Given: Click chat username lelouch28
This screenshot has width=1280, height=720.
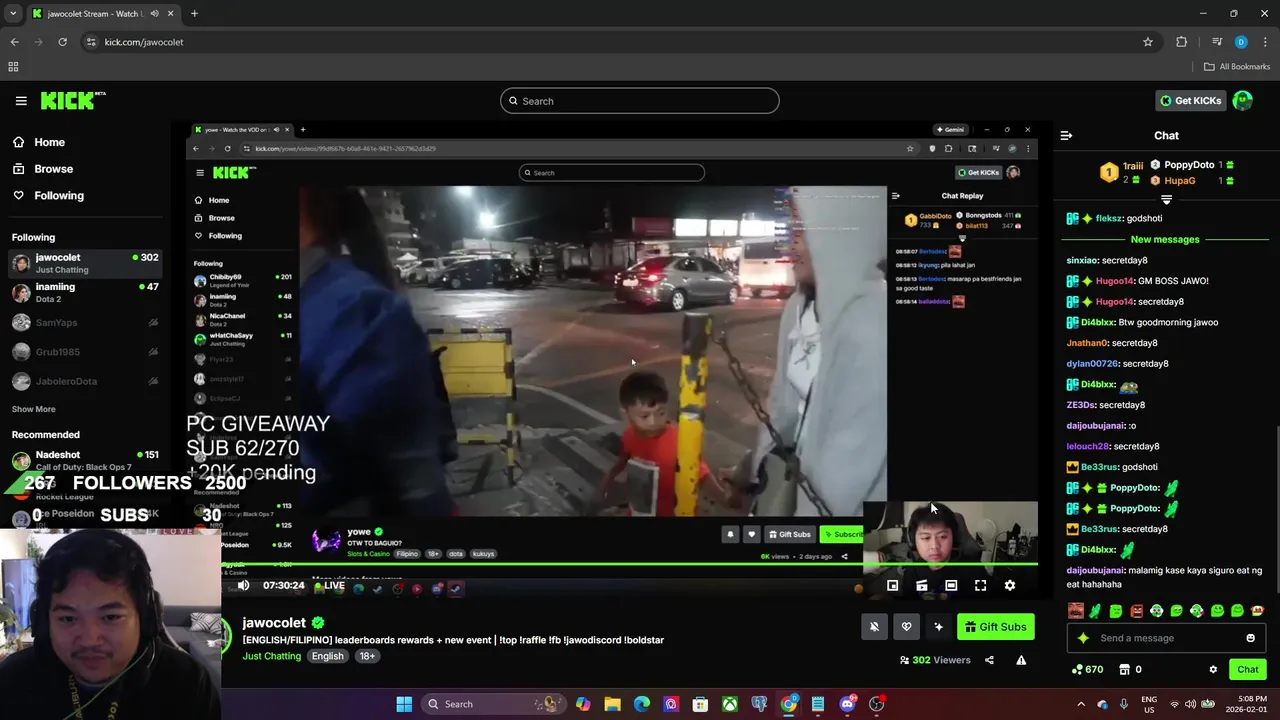Looking at the screenshot, I should (x=1088, y=446).
